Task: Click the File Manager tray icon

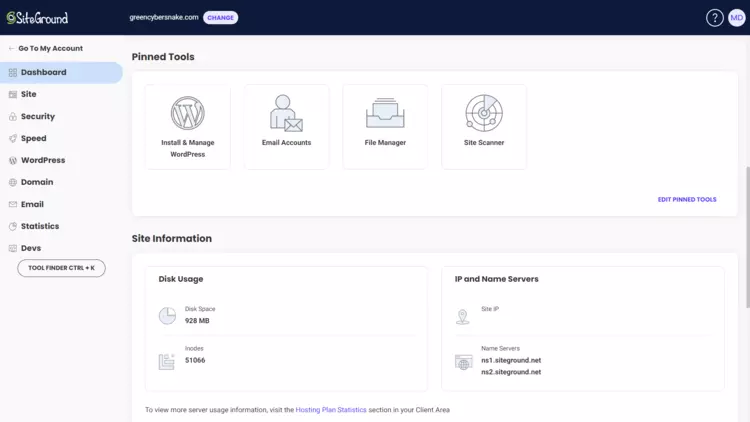Action: pyautogui.click(x=385, y=113)
